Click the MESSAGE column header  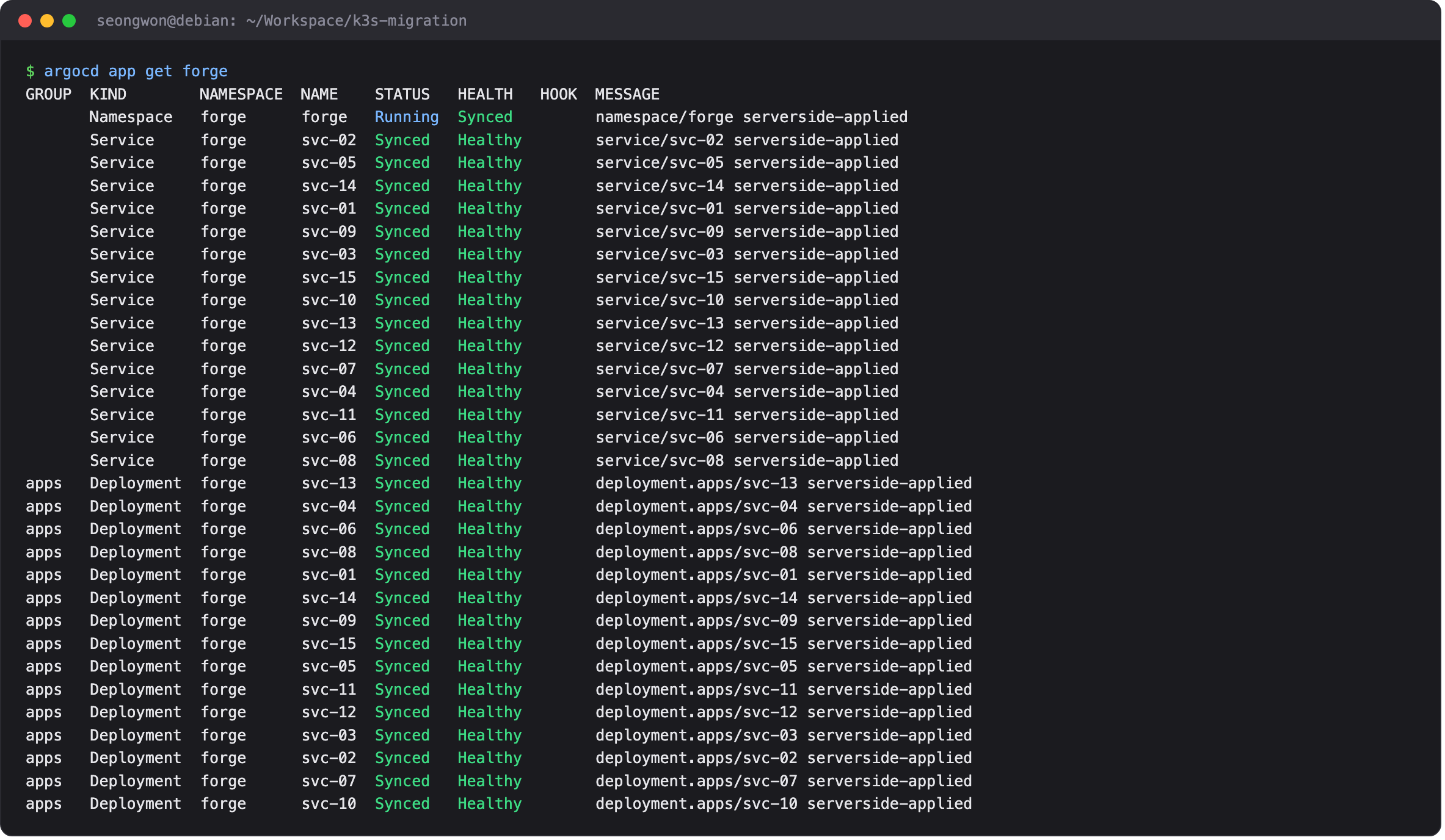coord(627,95)
